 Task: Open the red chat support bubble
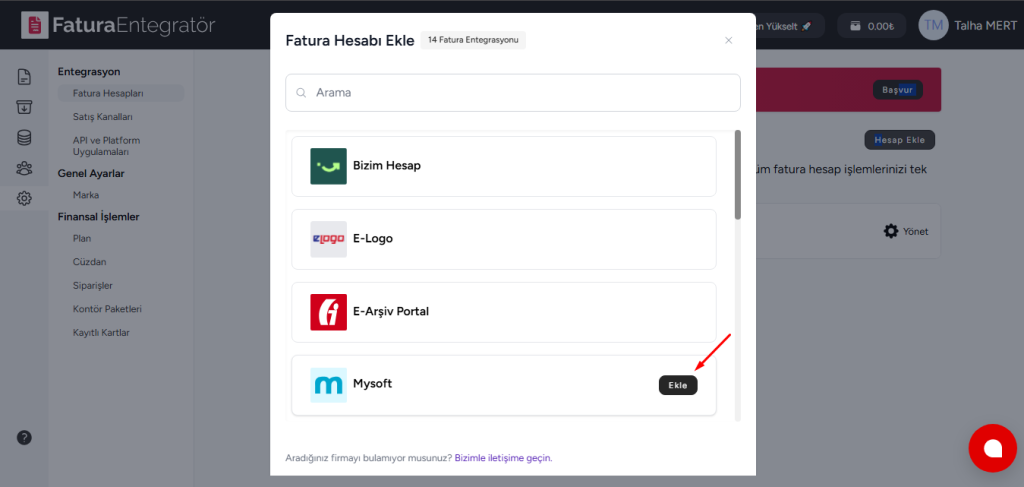(x=993, y=448)
